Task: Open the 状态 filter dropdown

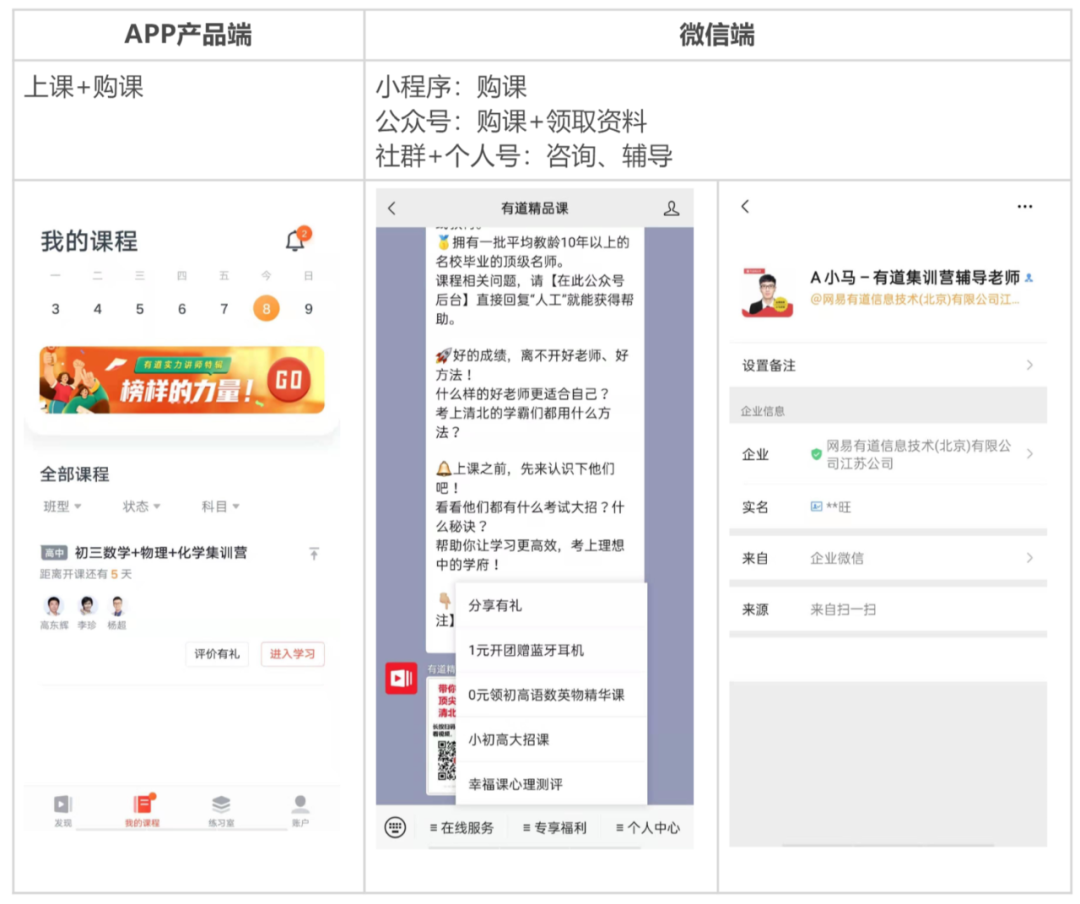Action: click(141, 506)
